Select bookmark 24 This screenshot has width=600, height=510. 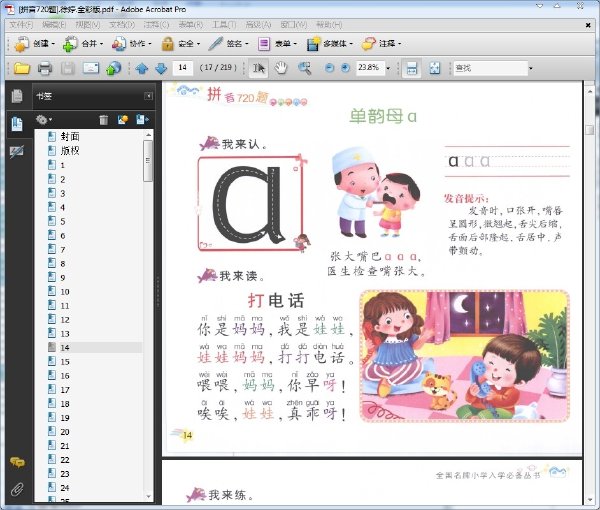(x=65, y=488)
